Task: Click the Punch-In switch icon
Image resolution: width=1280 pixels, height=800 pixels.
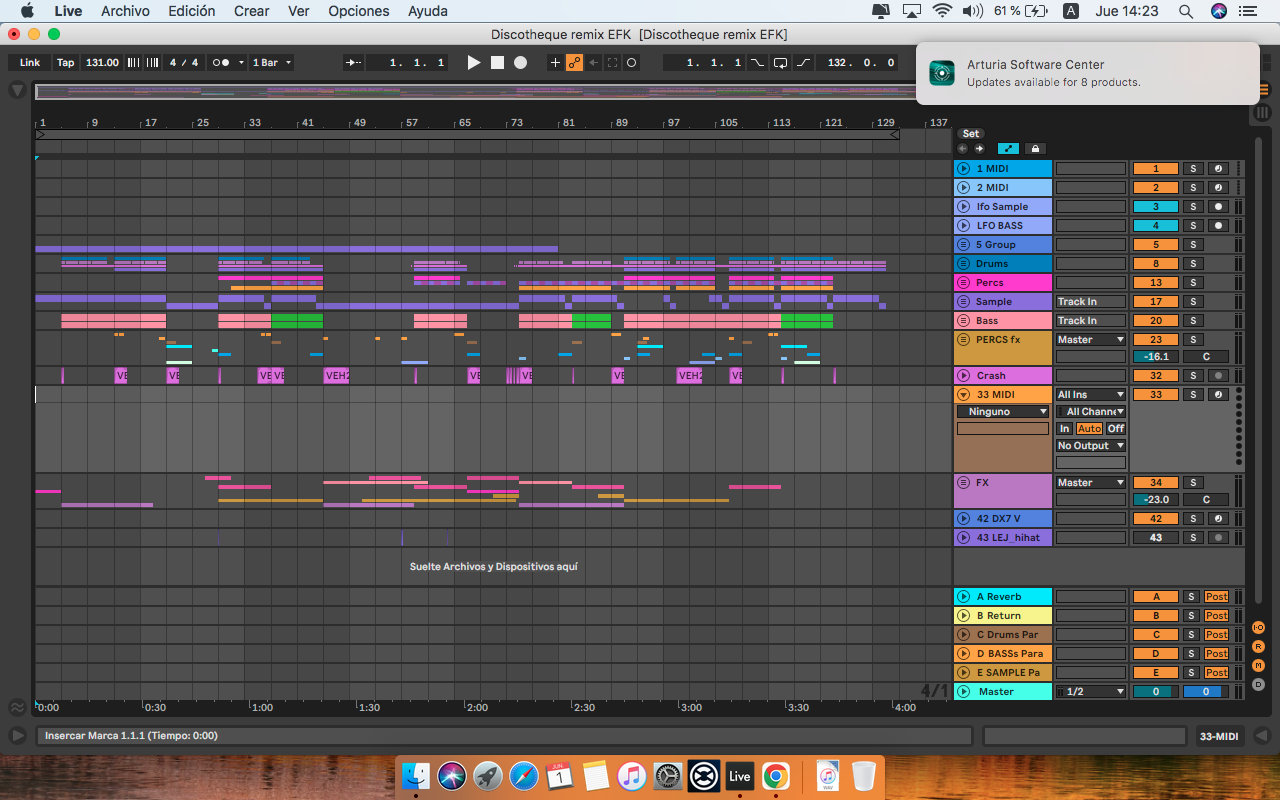Action: [x=757, y=62]
